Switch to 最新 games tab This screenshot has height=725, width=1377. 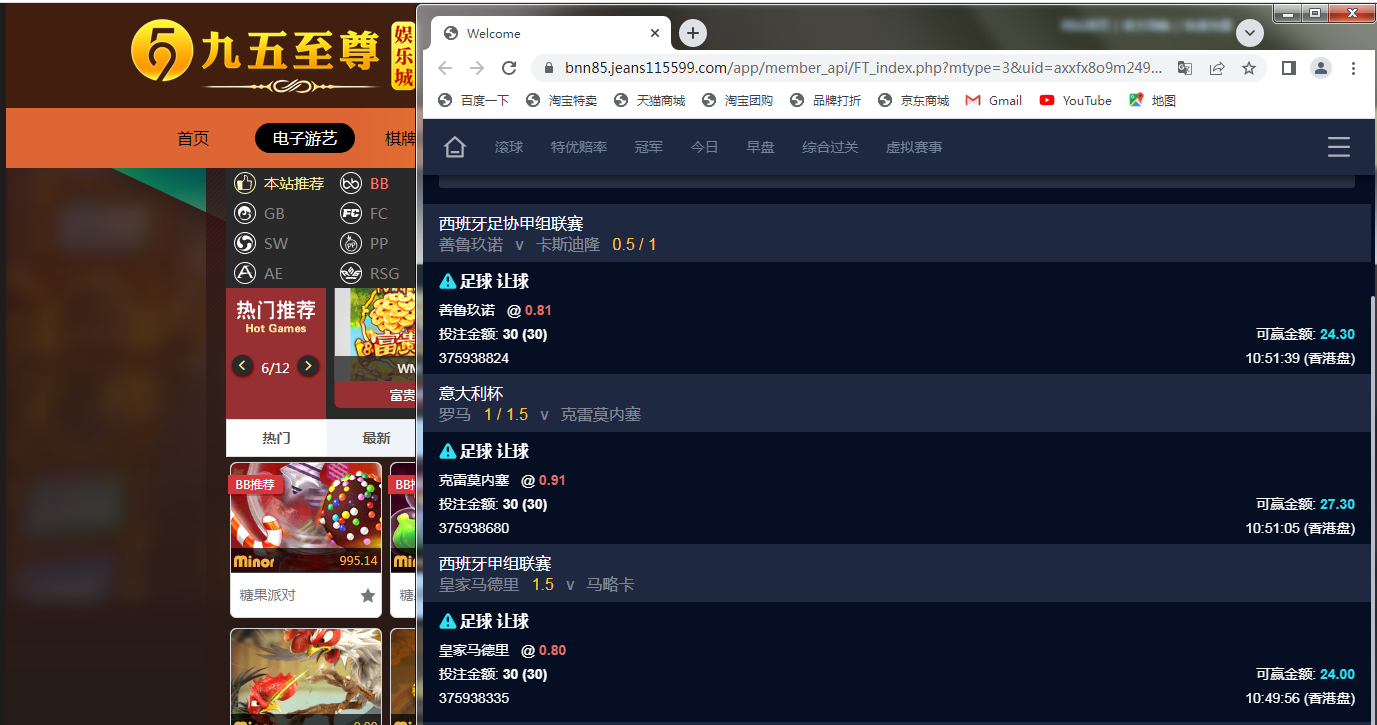pos(372,438)
